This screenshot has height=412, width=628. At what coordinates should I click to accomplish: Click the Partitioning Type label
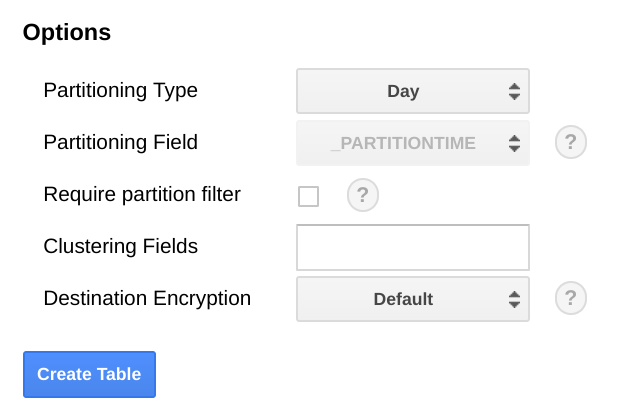click(x=121, y=90)
